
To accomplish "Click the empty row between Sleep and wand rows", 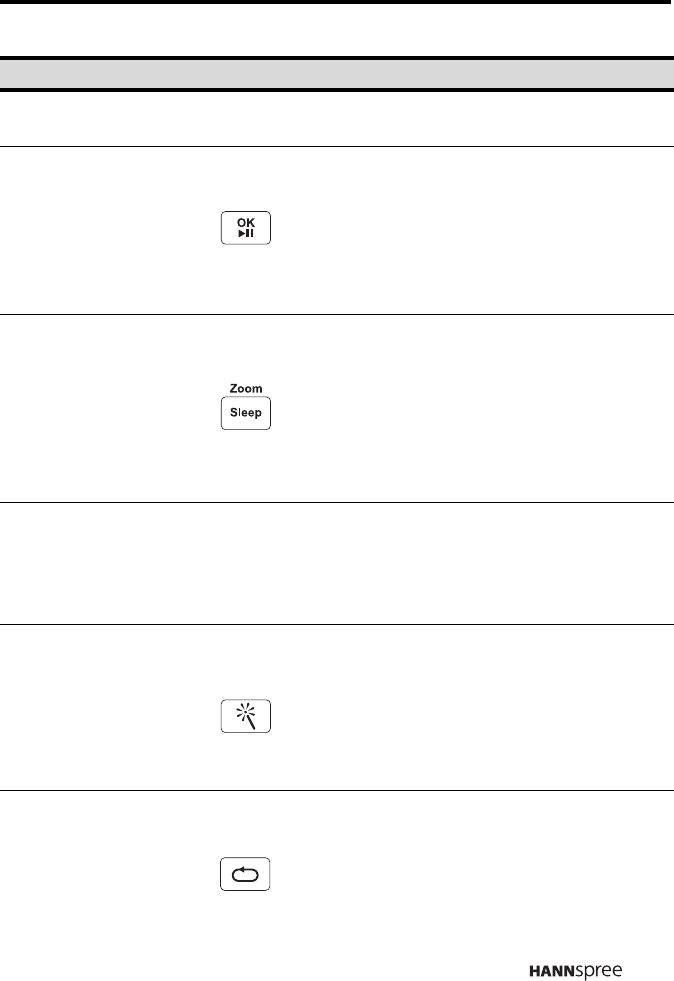I will 337,563.
